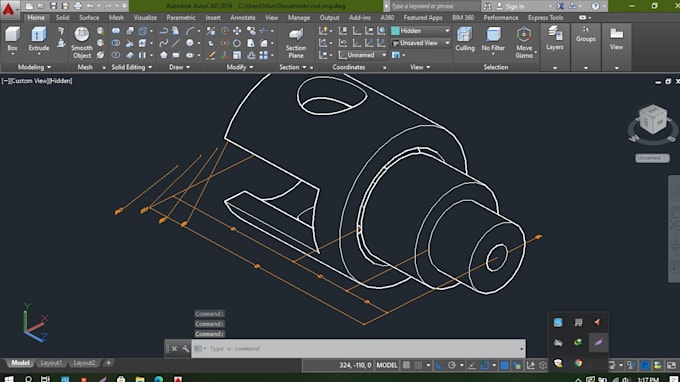Click the Plot printer icon

click(x=78, y=6)
